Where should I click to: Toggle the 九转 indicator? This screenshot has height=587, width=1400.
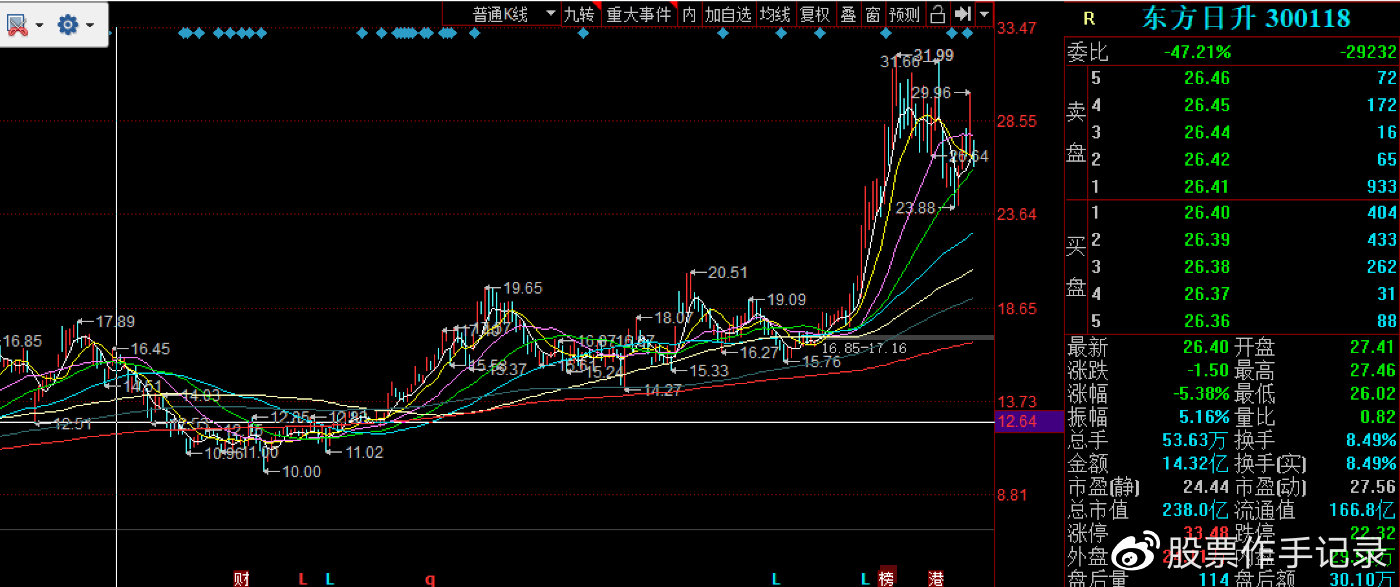coord(578,14)
